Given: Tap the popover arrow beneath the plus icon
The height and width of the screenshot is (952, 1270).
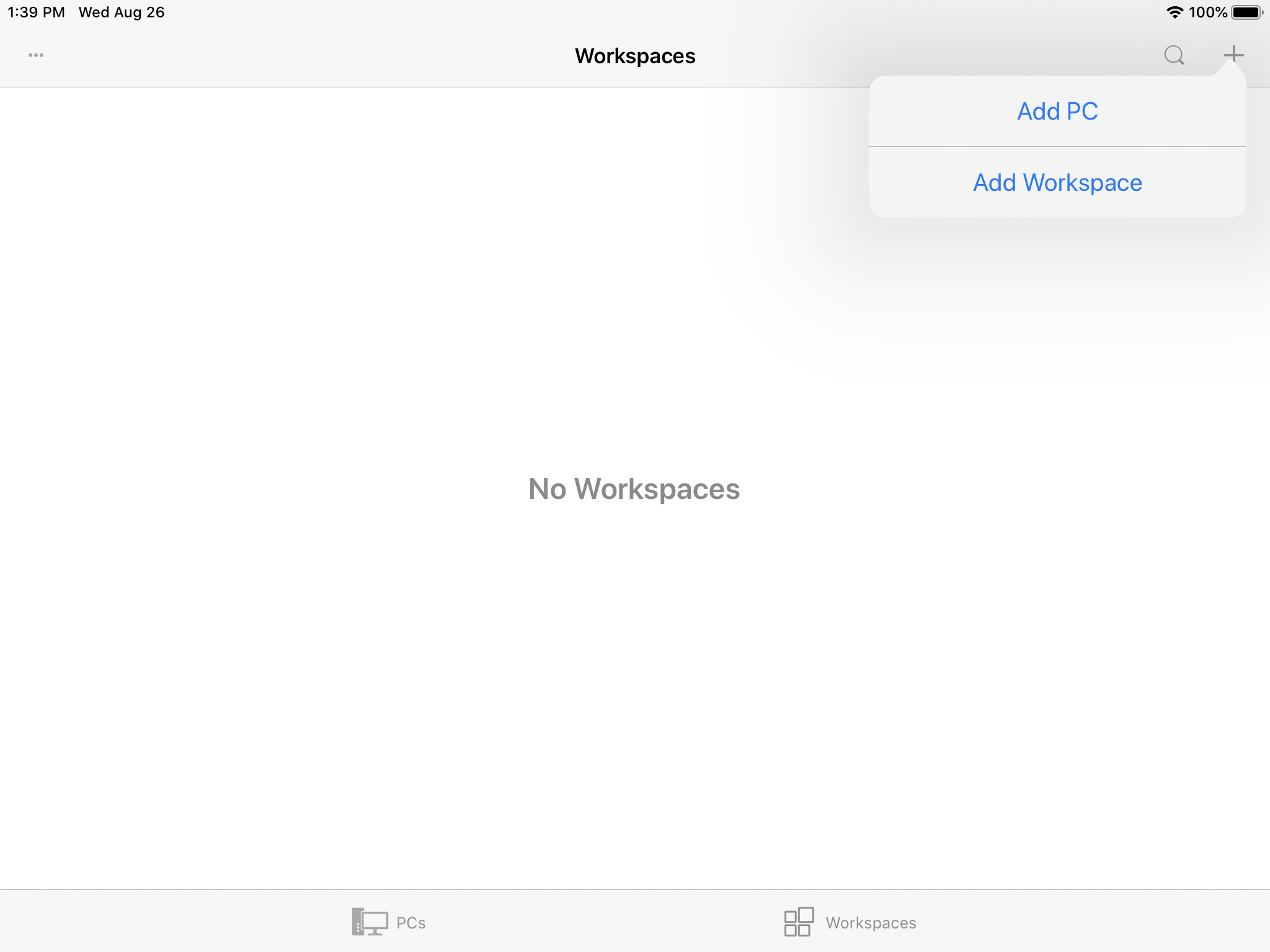Looking at the screenshot, I should coord(1232,69).
